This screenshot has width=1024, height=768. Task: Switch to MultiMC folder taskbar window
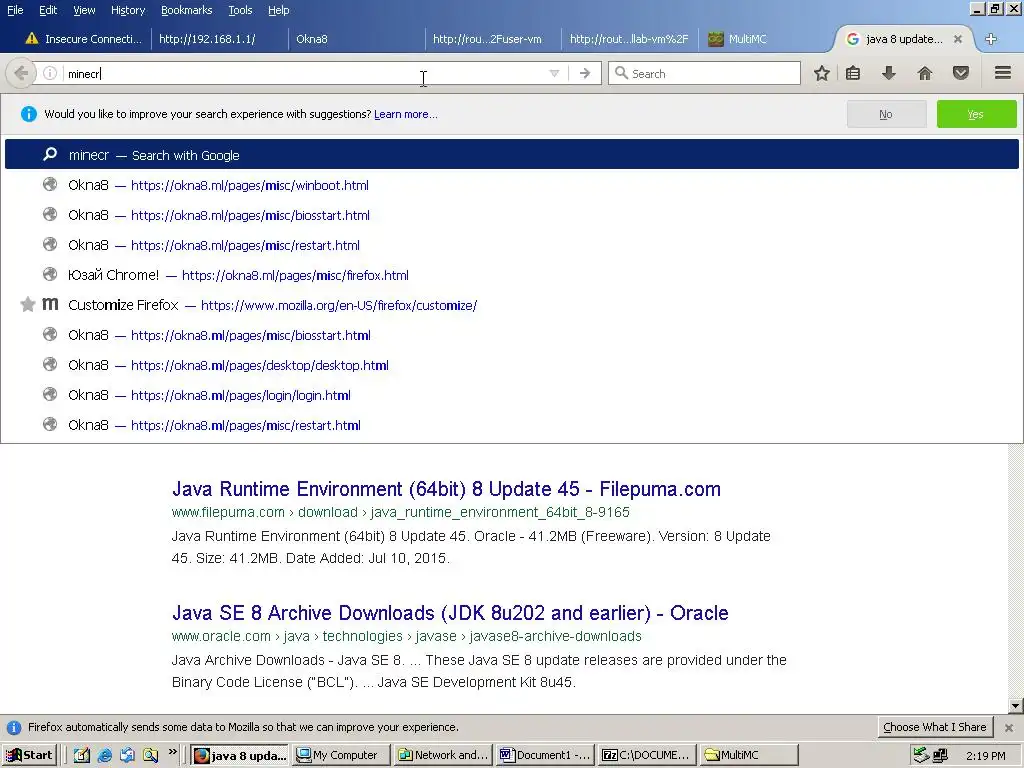pyautogui.click(x=750, y=755)
